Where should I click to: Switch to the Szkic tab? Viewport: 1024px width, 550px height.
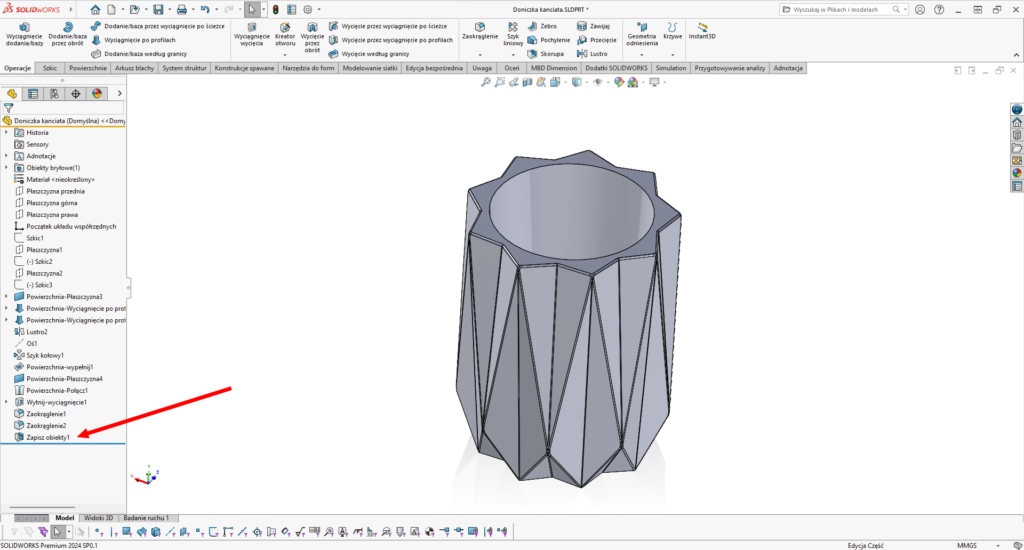tap(50, 68)
